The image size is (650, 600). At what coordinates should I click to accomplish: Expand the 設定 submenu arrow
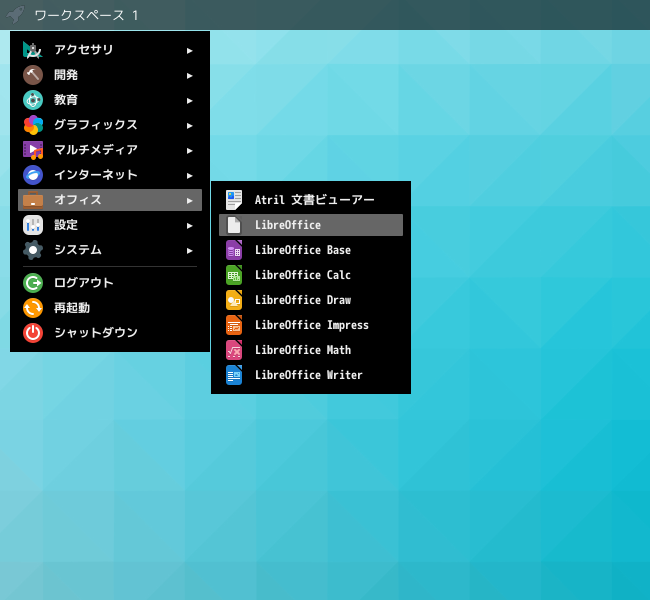click(x=189, y=226)
